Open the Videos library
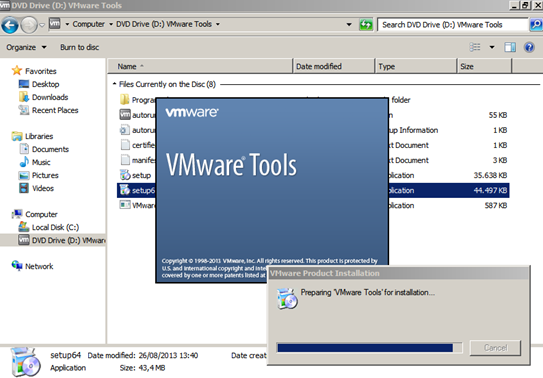Image resolution: width=543 pixels, height=378 pixels. click(x=43, y=188)
